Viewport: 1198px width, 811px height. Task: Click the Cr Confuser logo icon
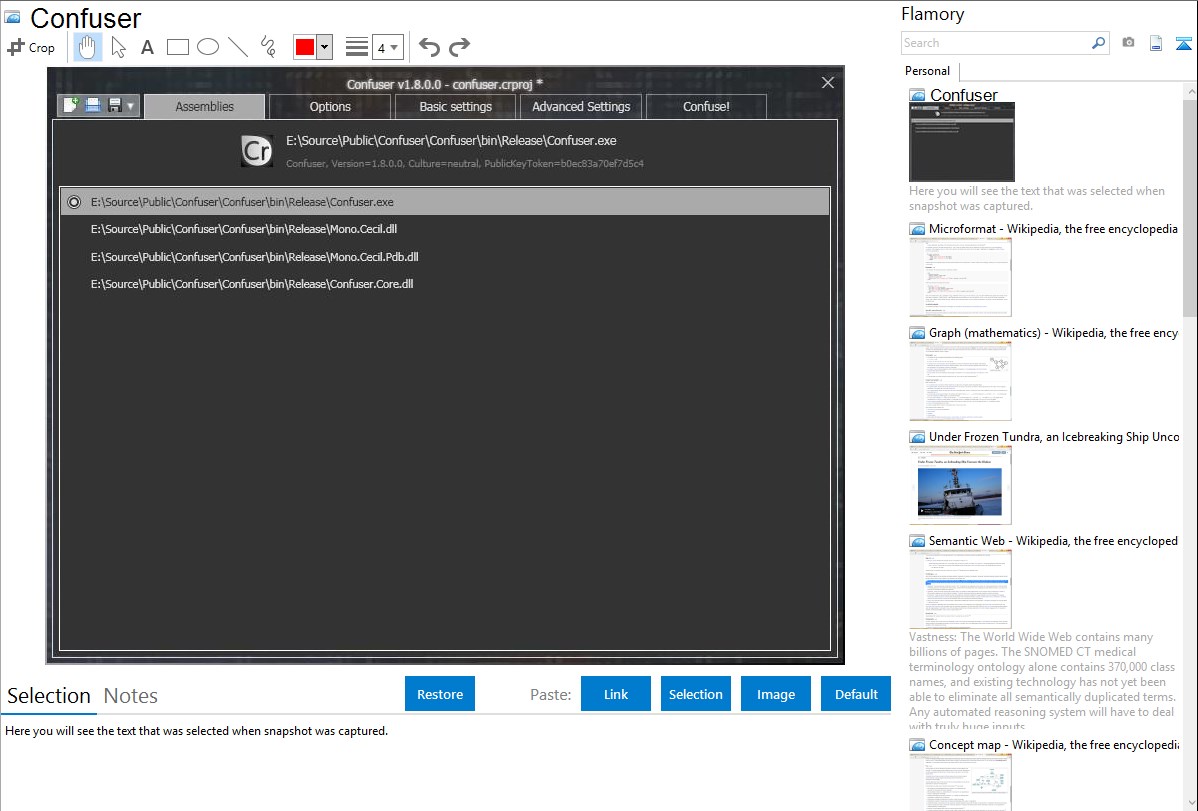click(x=257, y=151)
